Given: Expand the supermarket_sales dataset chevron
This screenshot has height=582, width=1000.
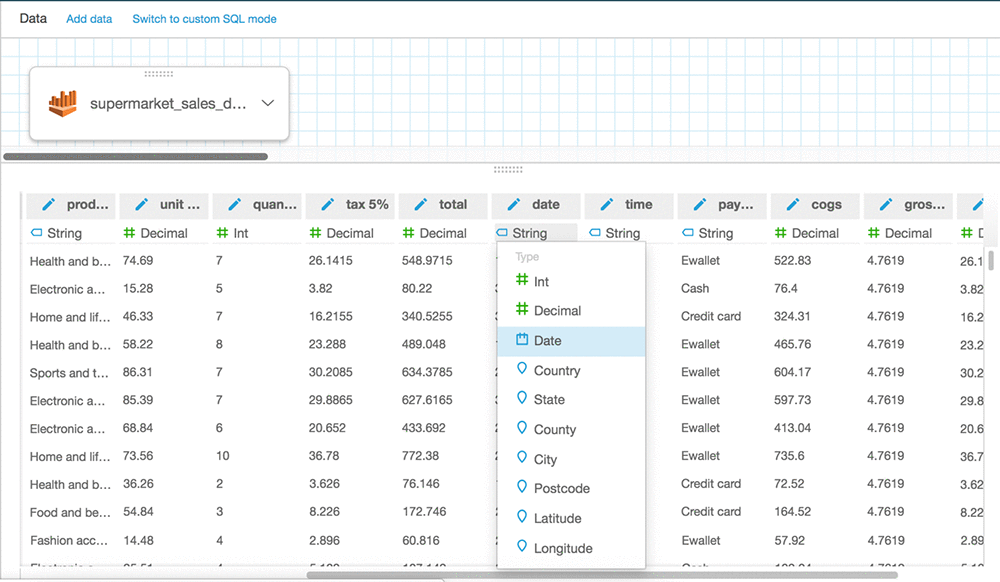Looking at the screenshot, I should point(268,103).
